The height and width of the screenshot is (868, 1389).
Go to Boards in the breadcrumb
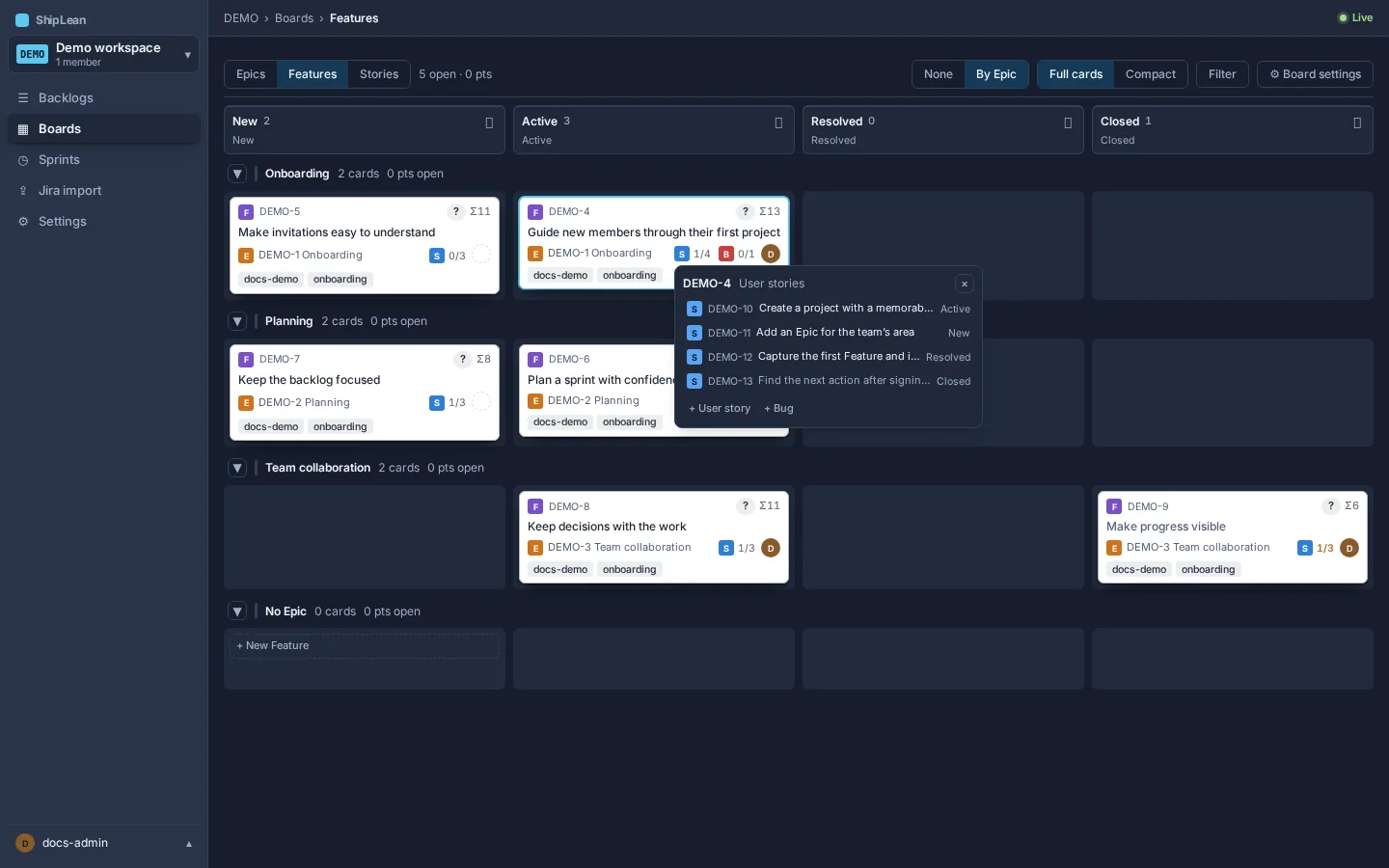(x=294, y=18)
